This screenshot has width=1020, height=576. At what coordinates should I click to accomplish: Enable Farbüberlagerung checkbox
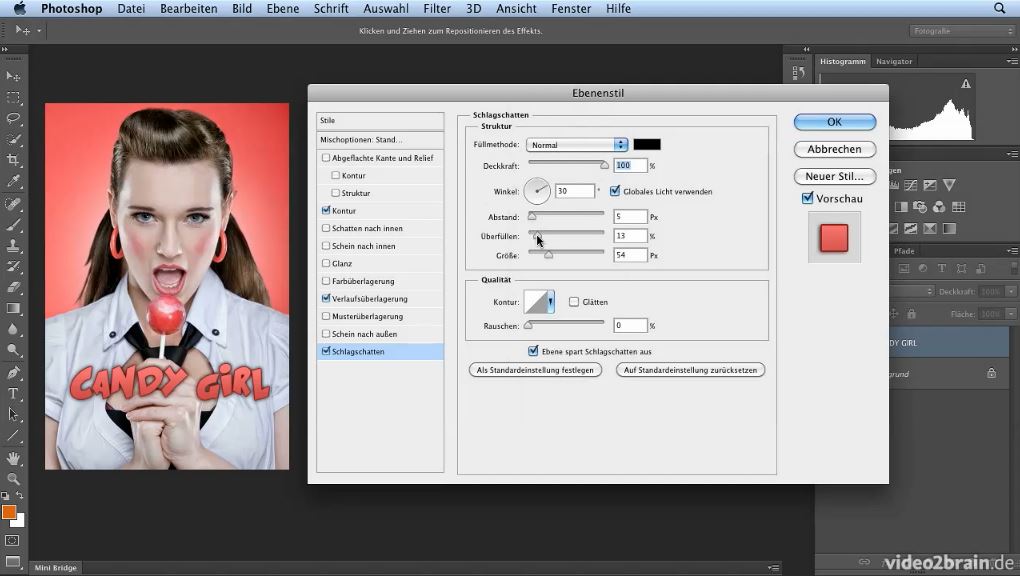[326, 281]
